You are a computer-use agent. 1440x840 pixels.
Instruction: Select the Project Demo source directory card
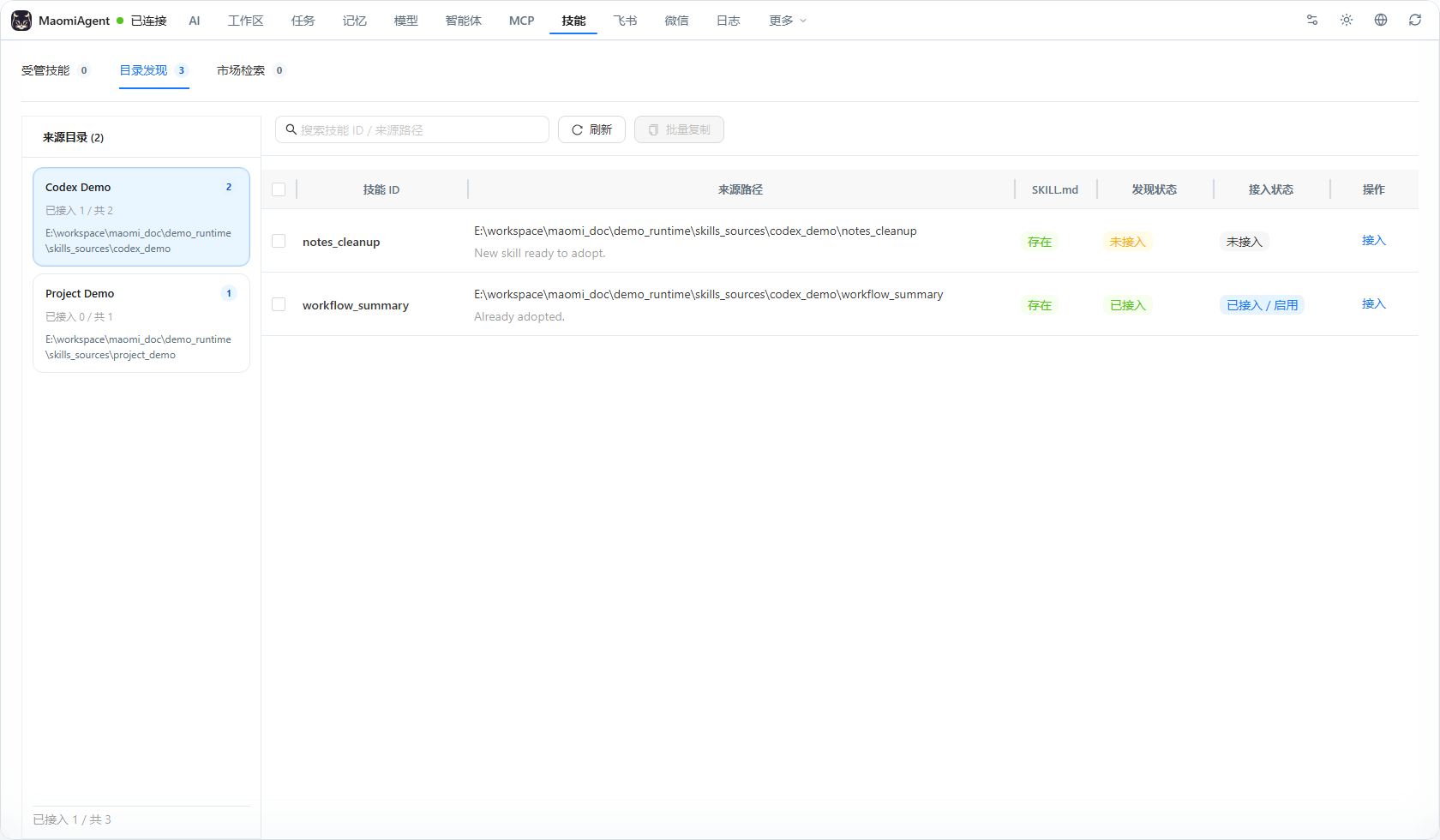coord(141,323)
